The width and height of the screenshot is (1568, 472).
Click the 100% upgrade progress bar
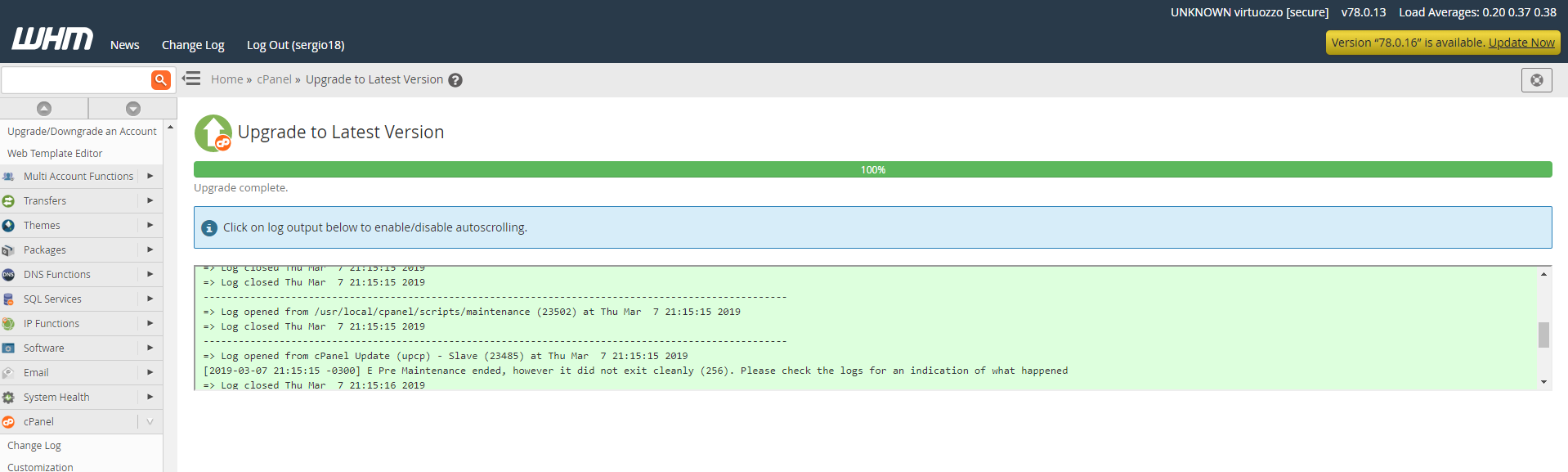tap(872, 169)
